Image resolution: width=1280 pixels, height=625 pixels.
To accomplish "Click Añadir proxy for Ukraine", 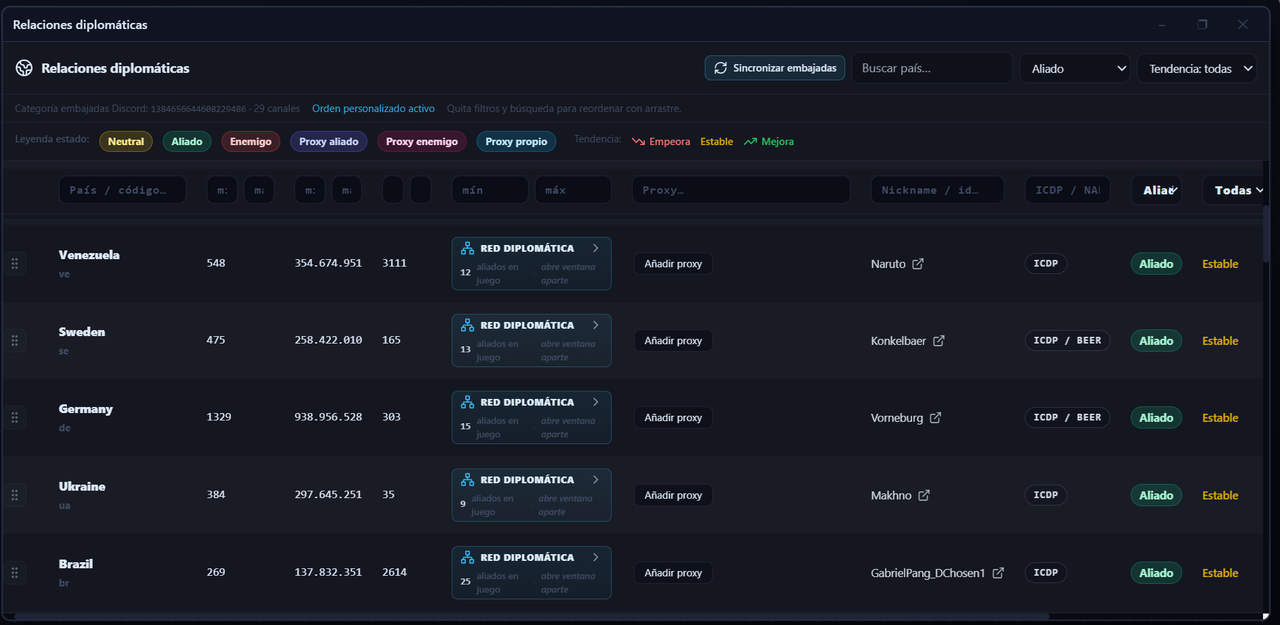I will (675, 495).
